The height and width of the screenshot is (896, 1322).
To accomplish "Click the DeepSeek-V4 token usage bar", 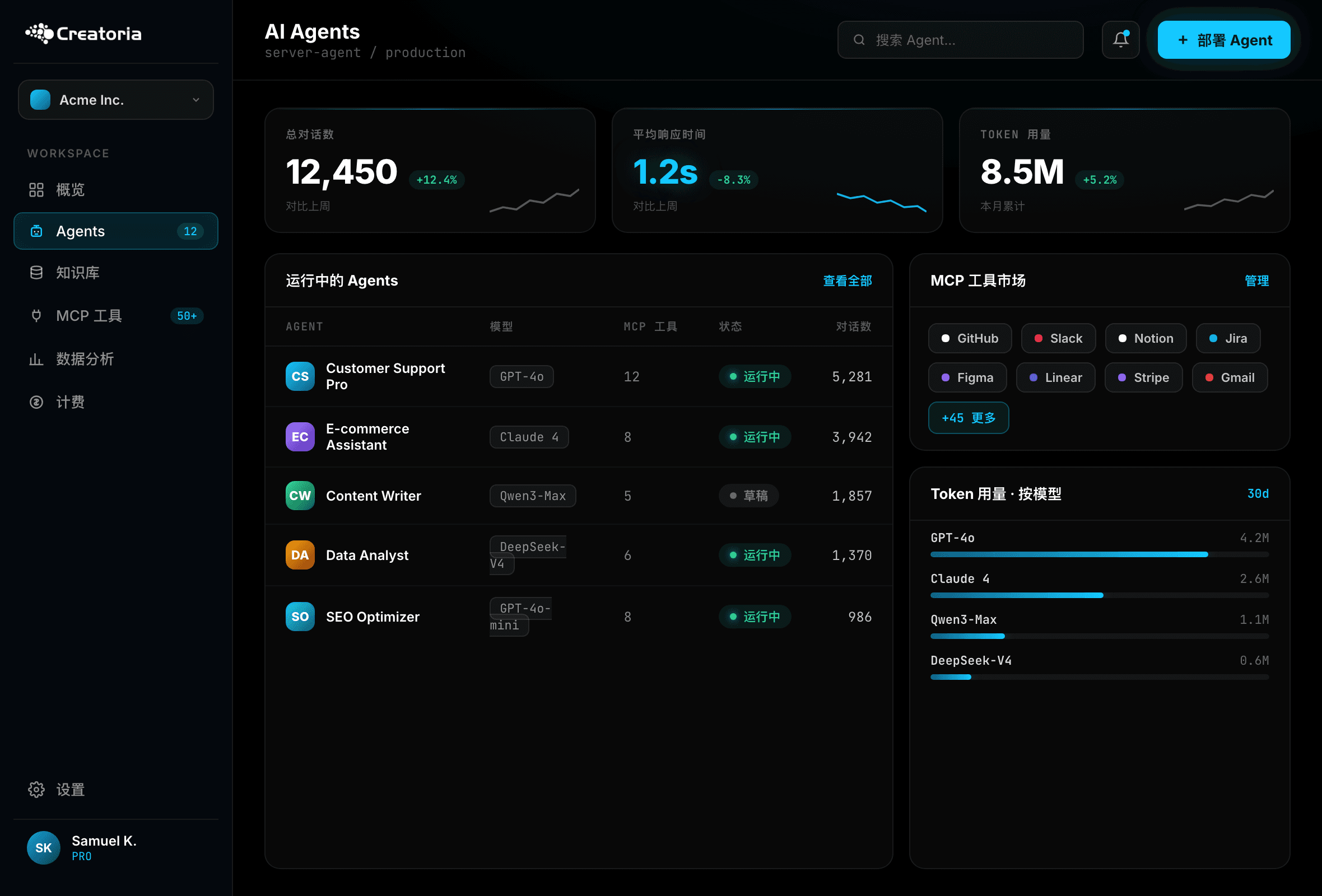I will tap(1099, 677).
